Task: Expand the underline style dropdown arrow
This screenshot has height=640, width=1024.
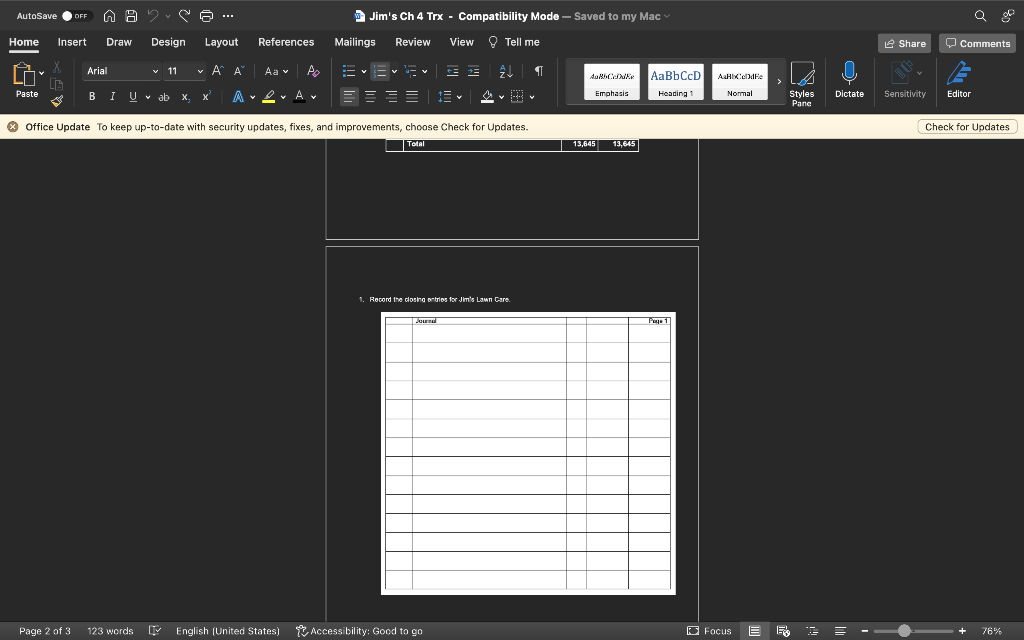Action: (x=148, y=97)
